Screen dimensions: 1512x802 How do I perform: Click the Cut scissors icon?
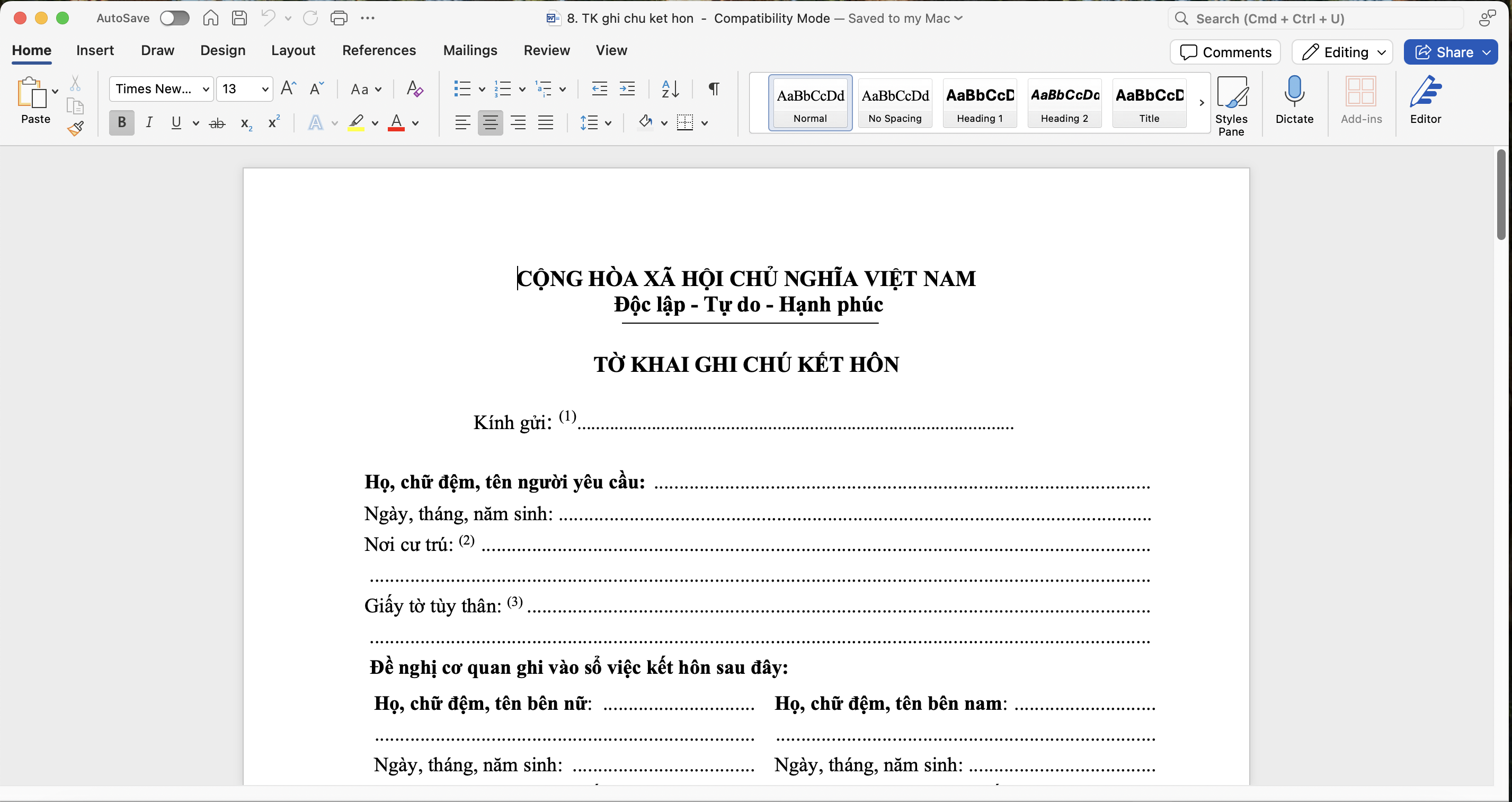coord(75,84)
